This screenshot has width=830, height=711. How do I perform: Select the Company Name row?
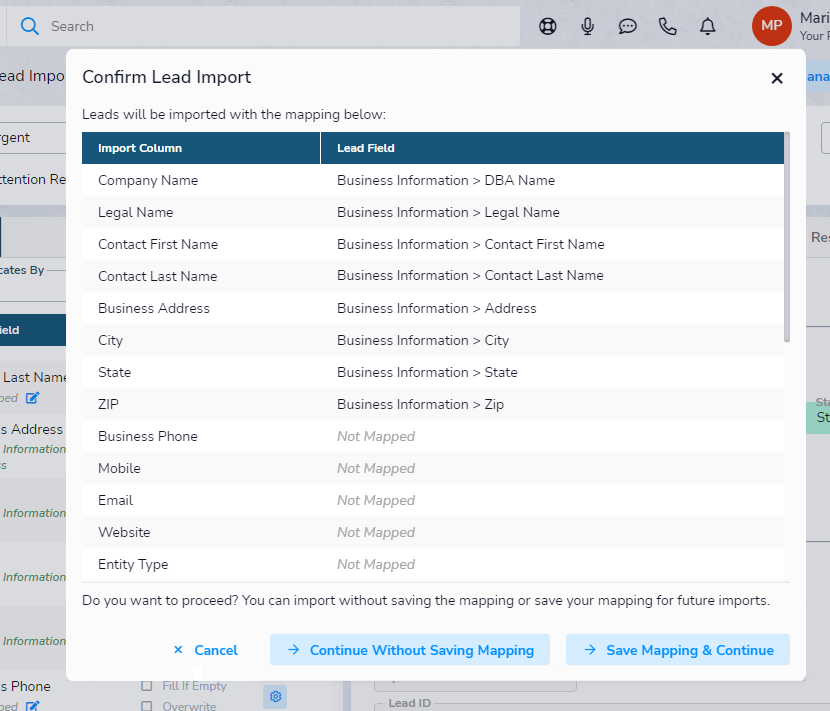(x=432, y=180)
